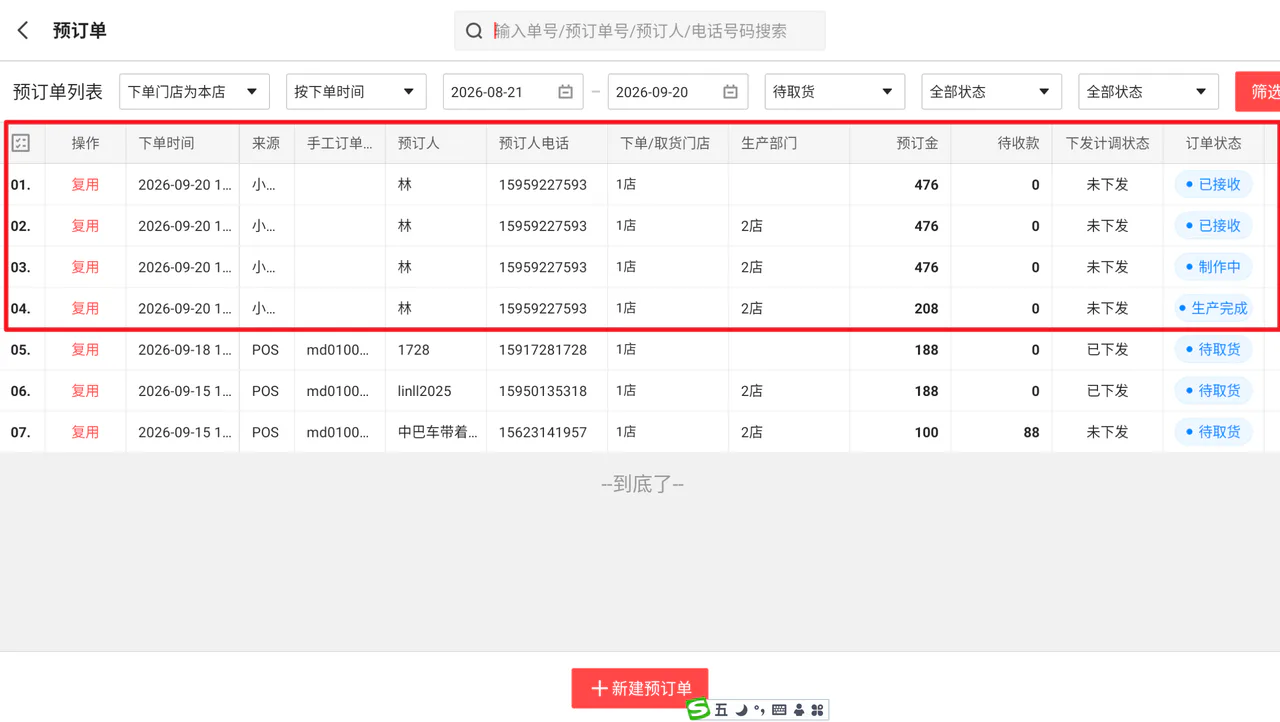1280x722 pixels.
Task: Click the green Sogou input method logo
Action: click(x=698, y=710)
